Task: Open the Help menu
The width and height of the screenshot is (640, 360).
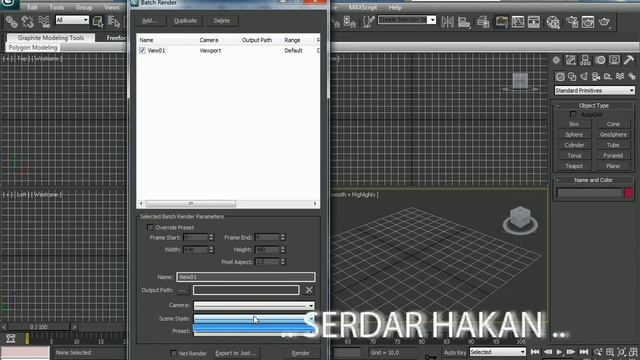Action: [x=395, y=7]
